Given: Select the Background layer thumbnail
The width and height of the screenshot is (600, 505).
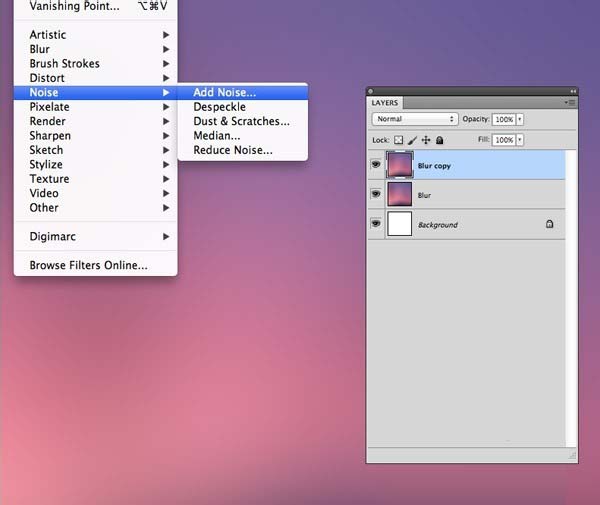Looking at the screenshot, I should [x=399, y=224].
